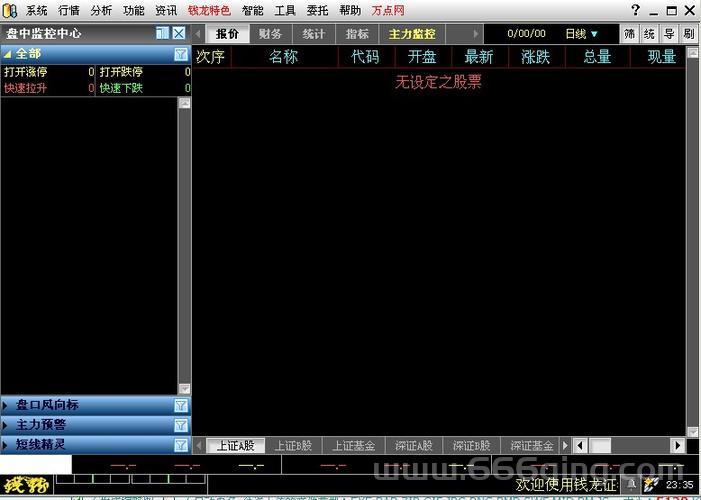The width and height of the screenshot is (701, 500).
Task: Expand the 短线精灵 section
Action: coord(5,445)
